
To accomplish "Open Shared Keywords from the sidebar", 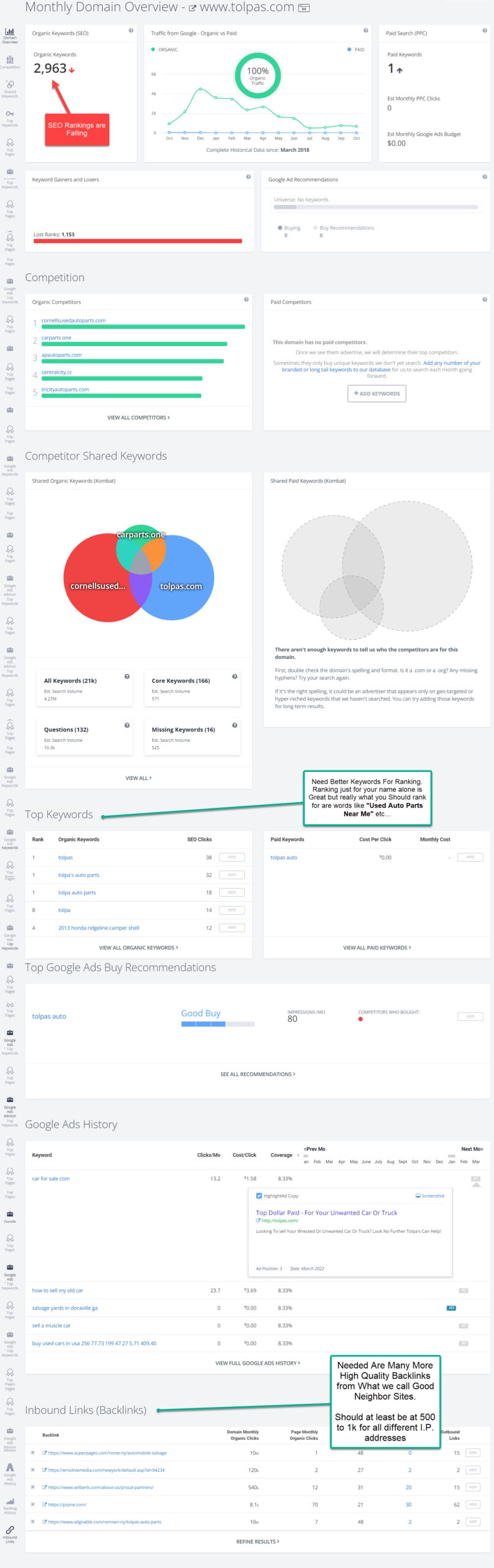I will tap(10, 89).
